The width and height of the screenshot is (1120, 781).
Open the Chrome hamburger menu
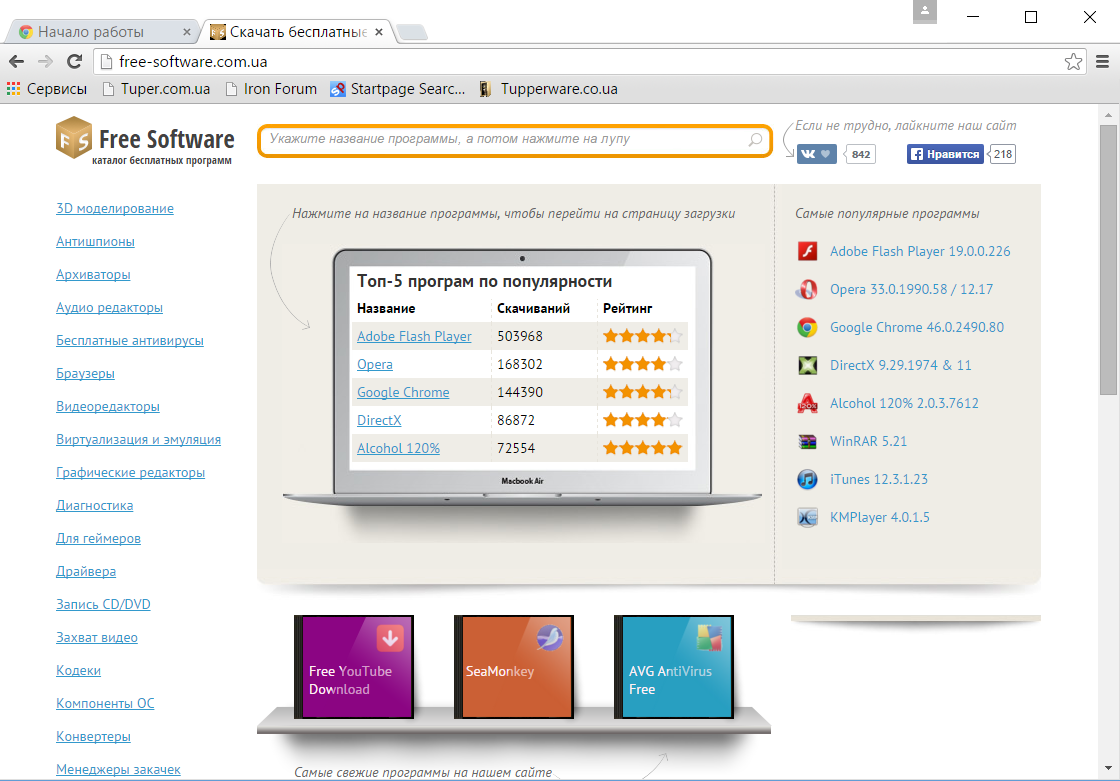[1102, 61]
